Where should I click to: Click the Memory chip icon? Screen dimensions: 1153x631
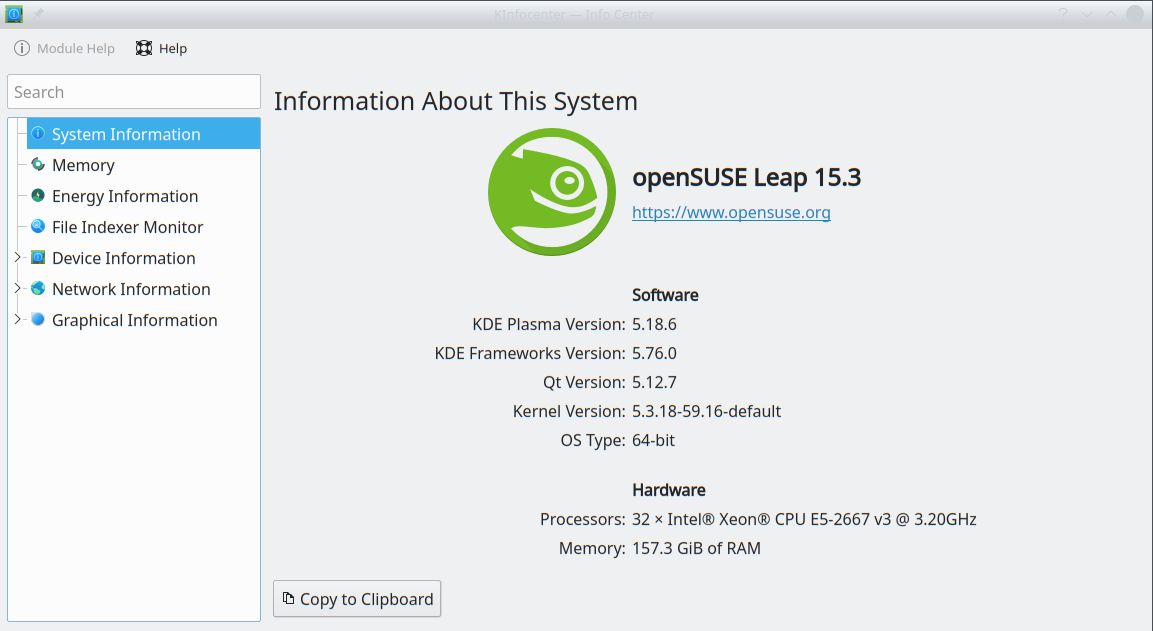tap(38, 165)
